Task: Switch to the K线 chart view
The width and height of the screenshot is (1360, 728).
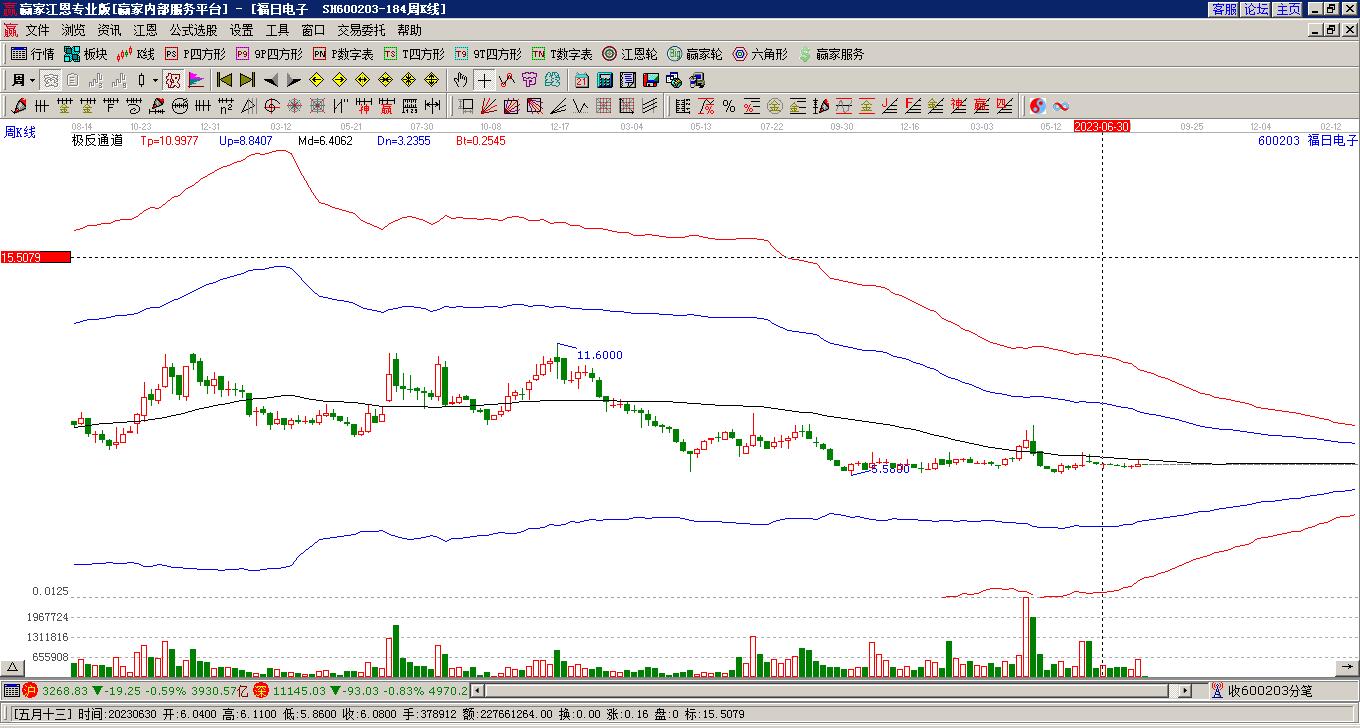Action: coord(136,54)
